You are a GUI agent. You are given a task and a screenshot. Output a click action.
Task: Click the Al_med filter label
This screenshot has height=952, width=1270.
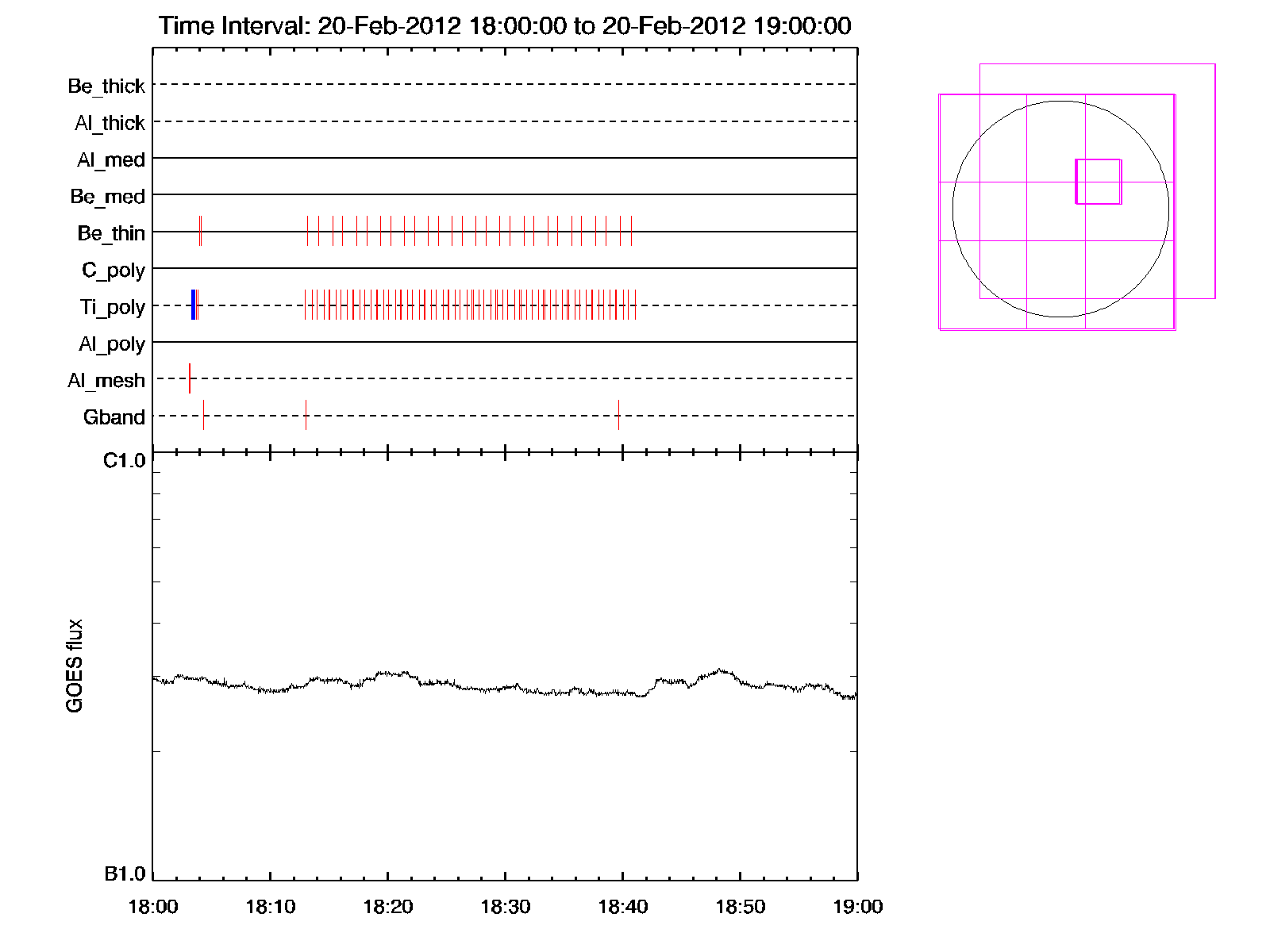(x=110, y=159)
